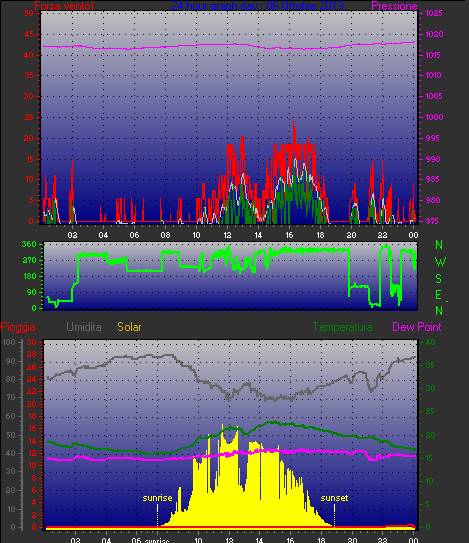Screen dimensions: 469x543
Task: Click the 45 value on the wind speed axis
Action: click(x=29, y=34)
